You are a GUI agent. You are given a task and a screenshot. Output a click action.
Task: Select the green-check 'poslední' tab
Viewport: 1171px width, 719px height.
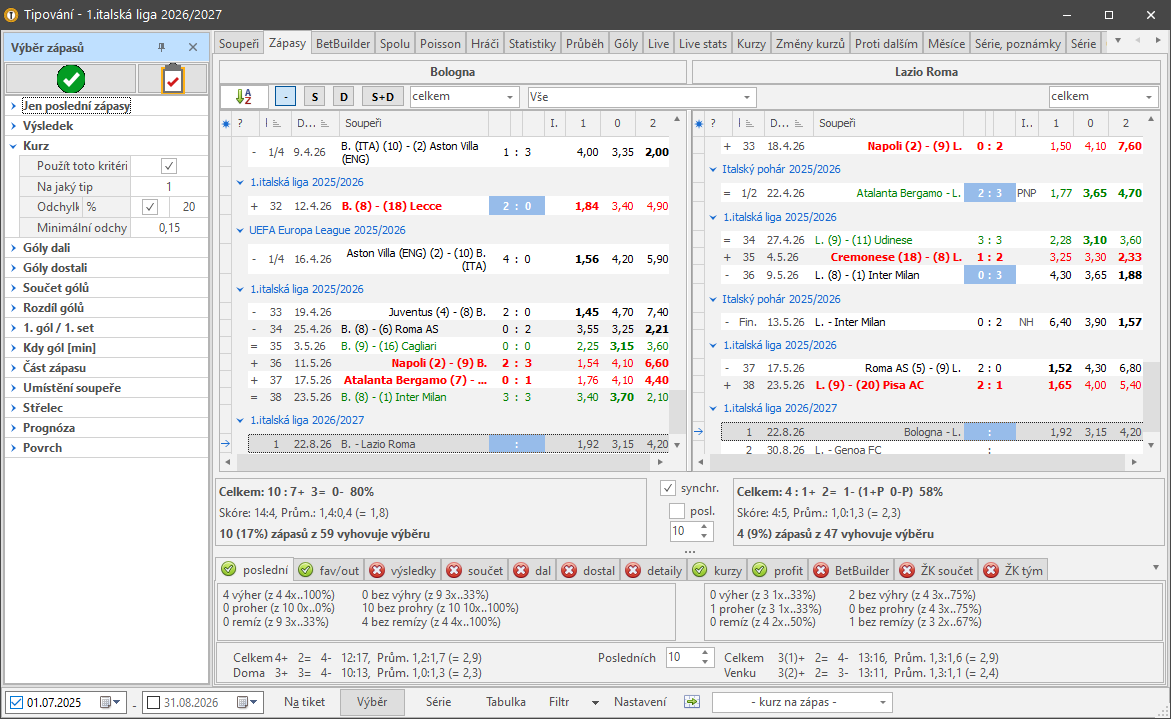pos(255,570)
